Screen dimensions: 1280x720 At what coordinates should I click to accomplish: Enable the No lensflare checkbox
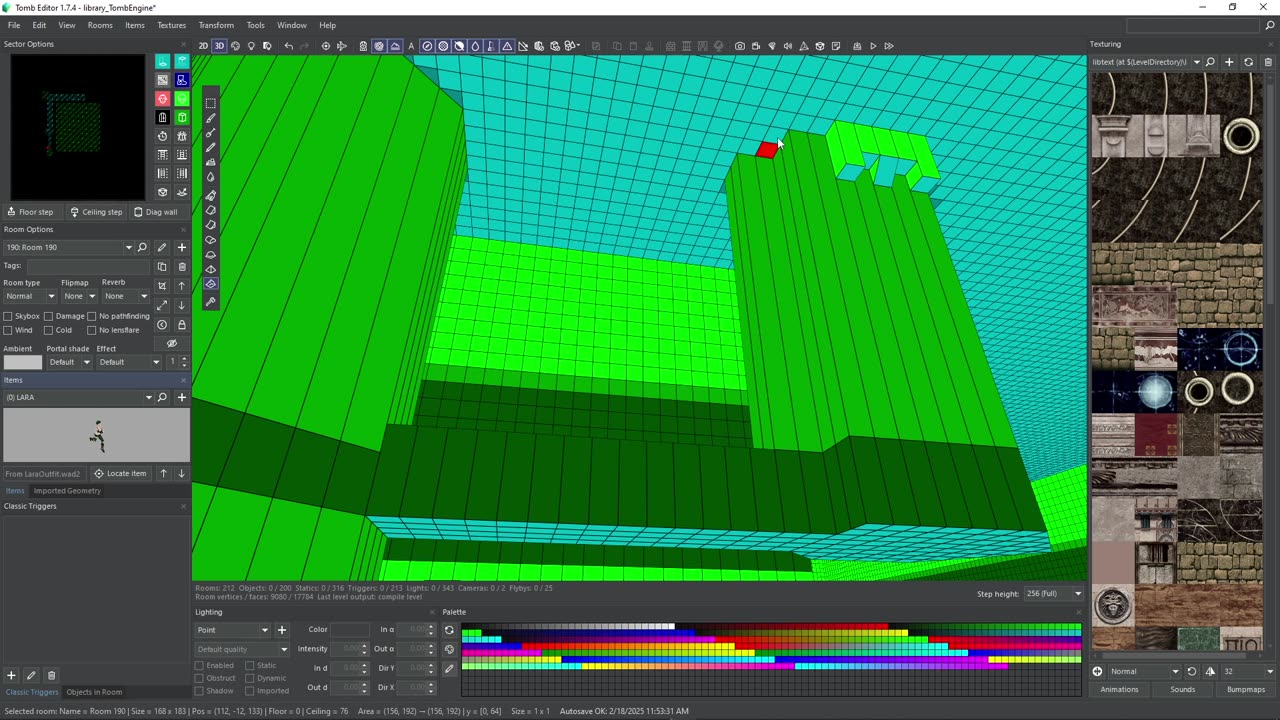[91, 330]
